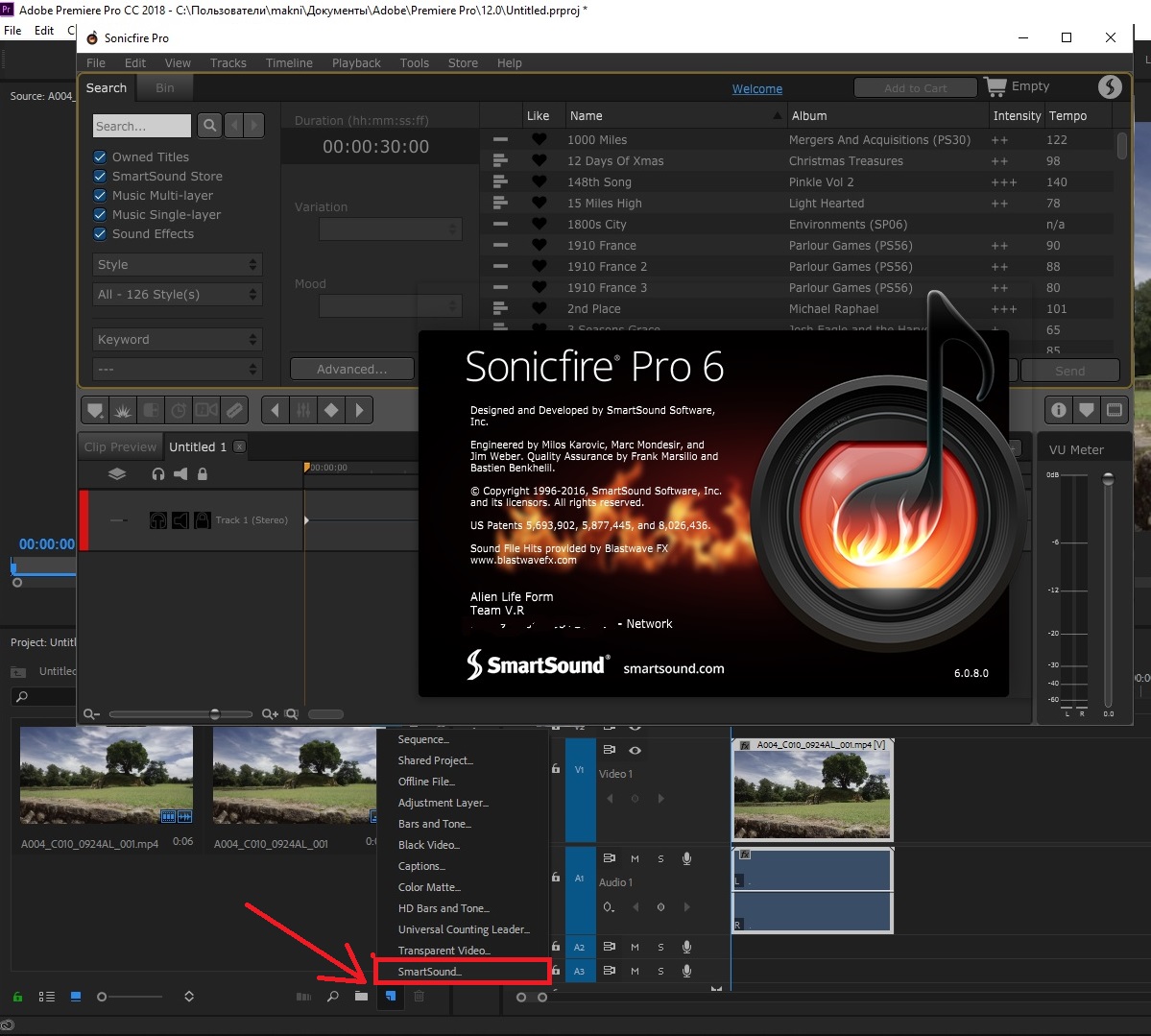This screenshot has width=1151, height=1036.
Task: Choose SmartSound... in the new item menu
Action: 462,972
